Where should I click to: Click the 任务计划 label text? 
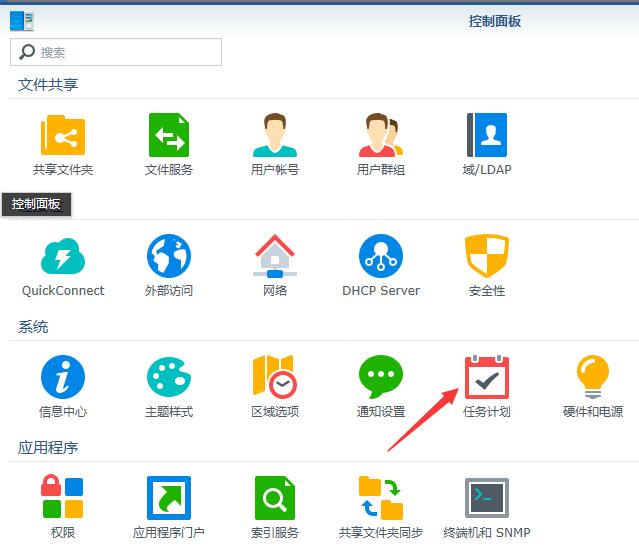(487, 411)
